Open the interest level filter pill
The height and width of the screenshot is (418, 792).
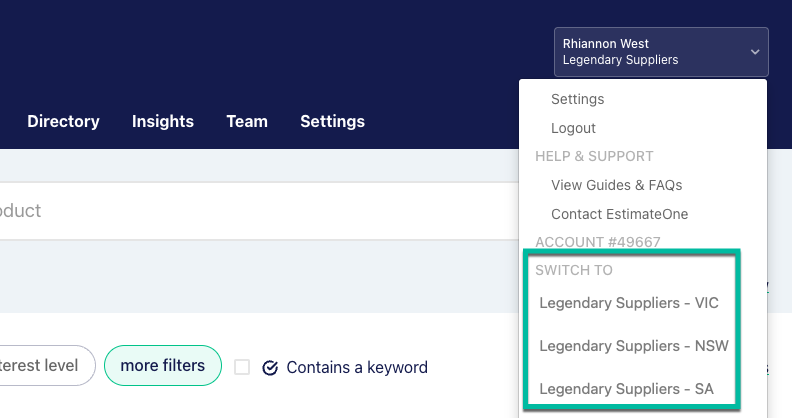click(x=45, y=365)
